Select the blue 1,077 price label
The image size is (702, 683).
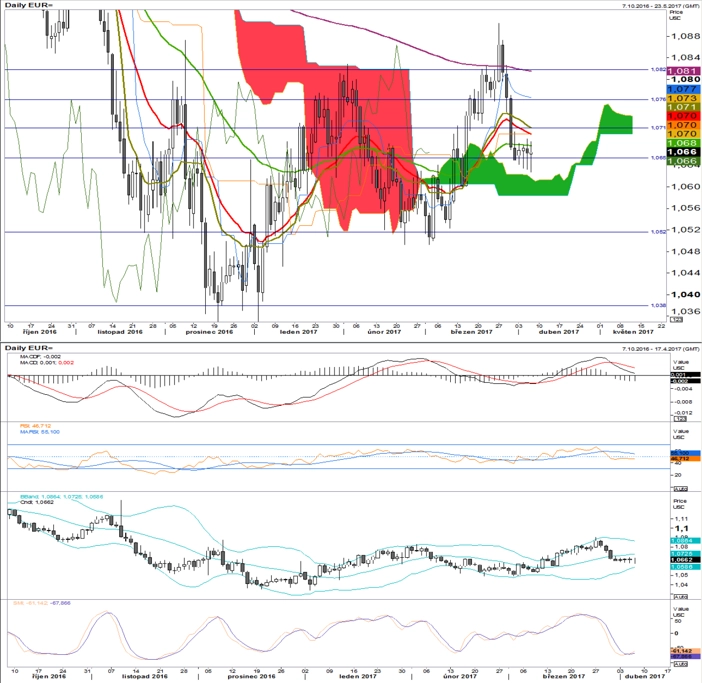[684, 89]
